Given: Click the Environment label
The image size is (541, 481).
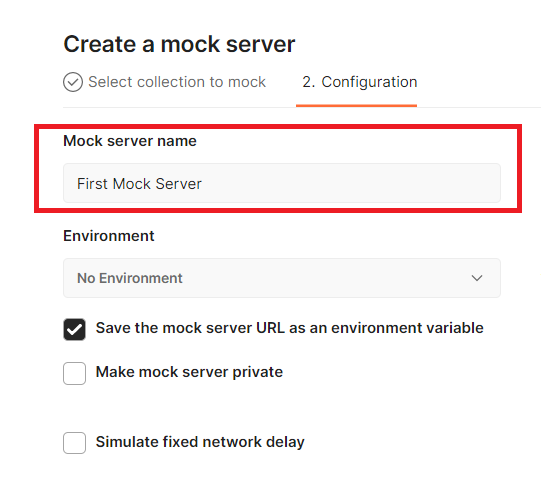Looking at the screenshot, I should point(109,236).
